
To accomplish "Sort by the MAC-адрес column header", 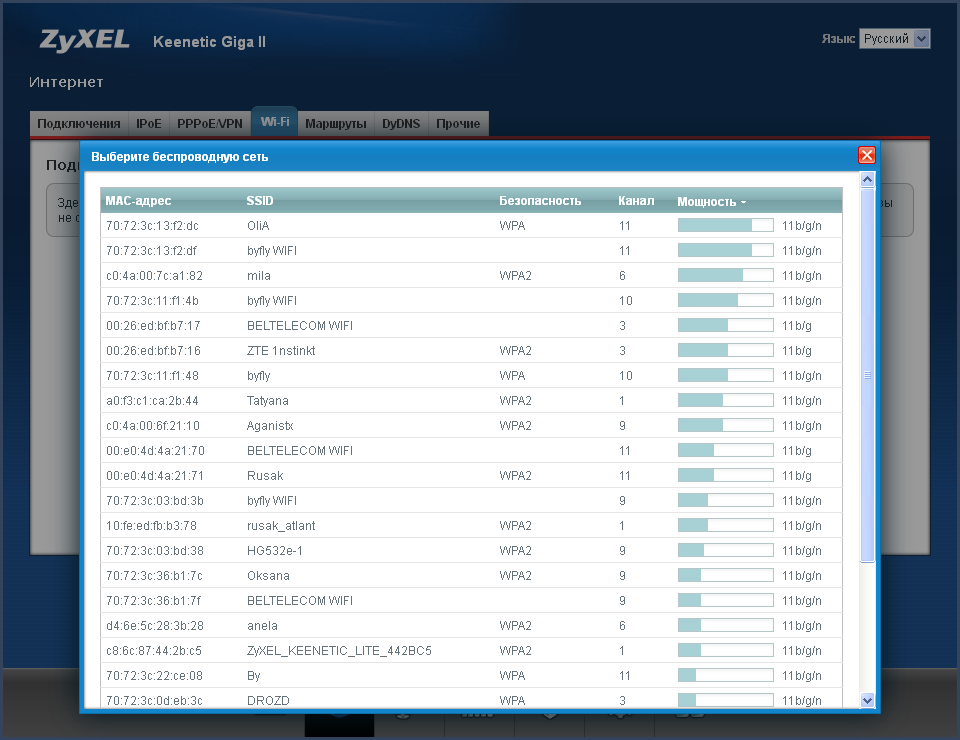I will pos(138,201).
